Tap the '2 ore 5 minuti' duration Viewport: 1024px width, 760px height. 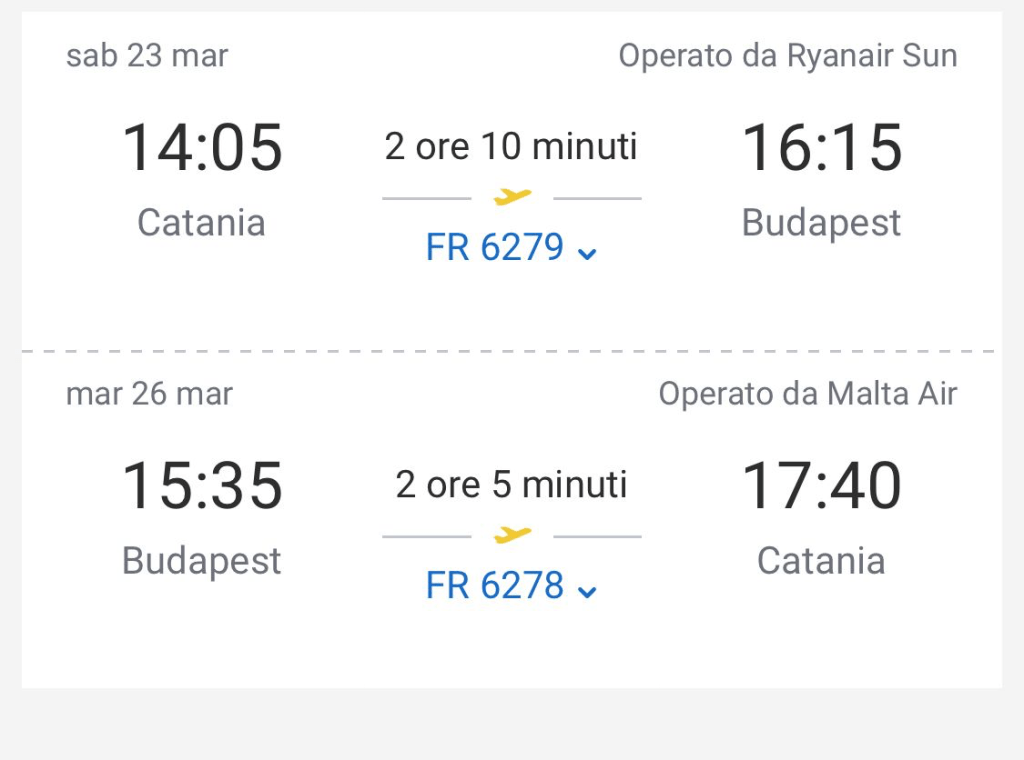[x=511, y=485]
